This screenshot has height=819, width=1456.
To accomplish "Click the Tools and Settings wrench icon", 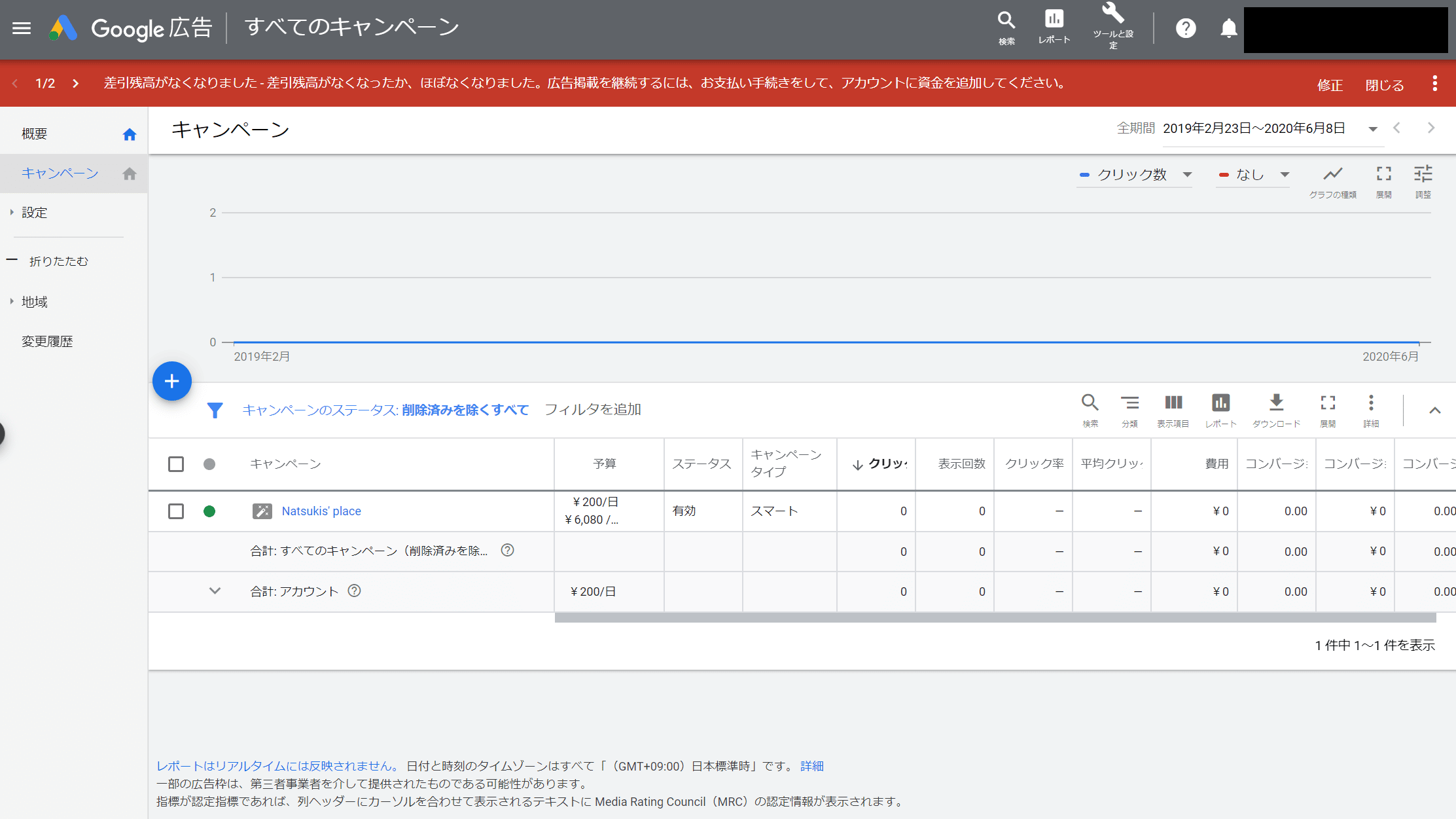I will (1112, 14).
